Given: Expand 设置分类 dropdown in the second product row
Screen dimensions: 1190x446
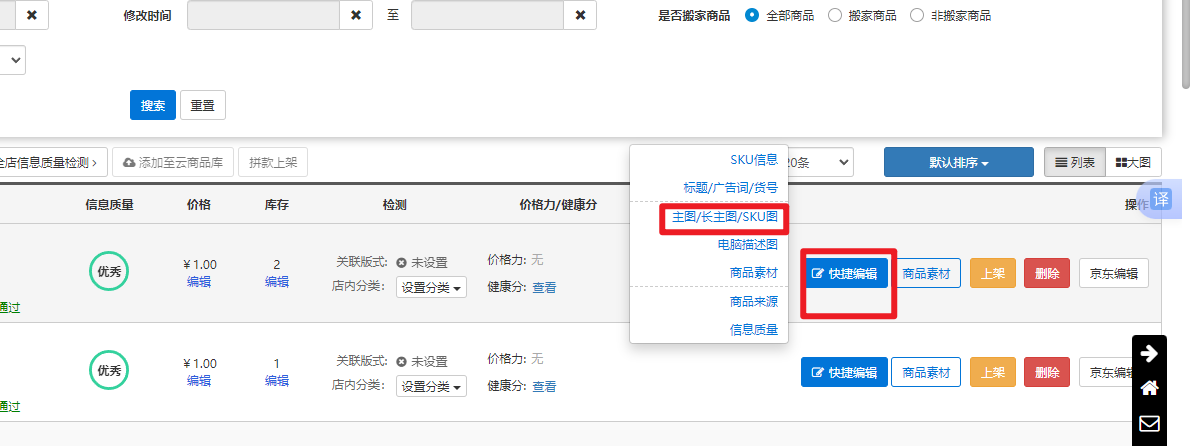Looking at the screenshot, I should coord(431,386).
